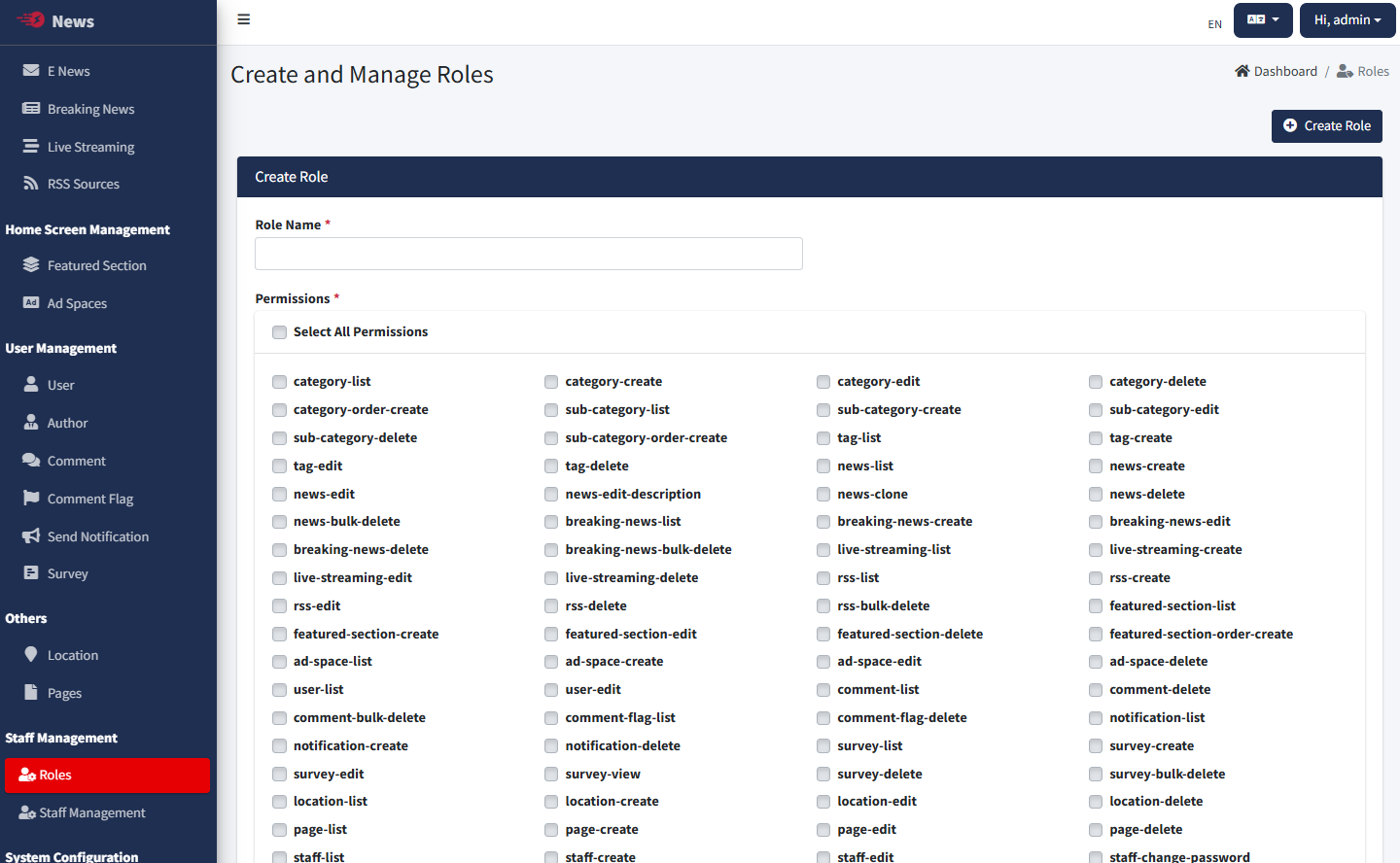Click the sub-category-order-create permission label
Screen dimensions: 1400x863
(647, 437)
